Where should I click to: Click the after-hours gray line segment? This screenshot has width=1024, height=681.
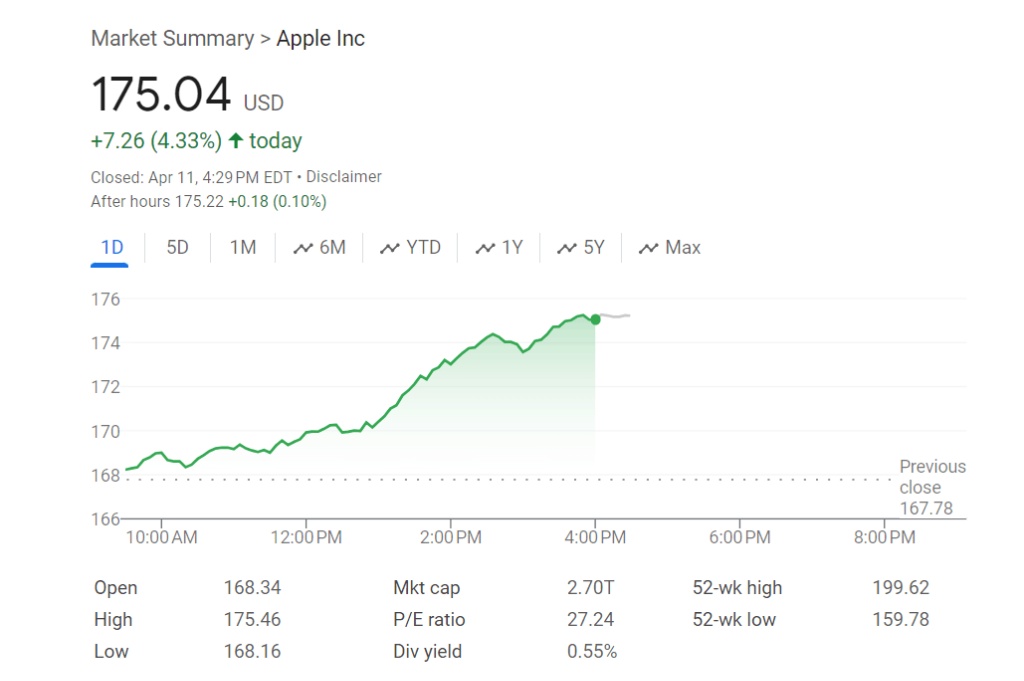tap(615, 316)
